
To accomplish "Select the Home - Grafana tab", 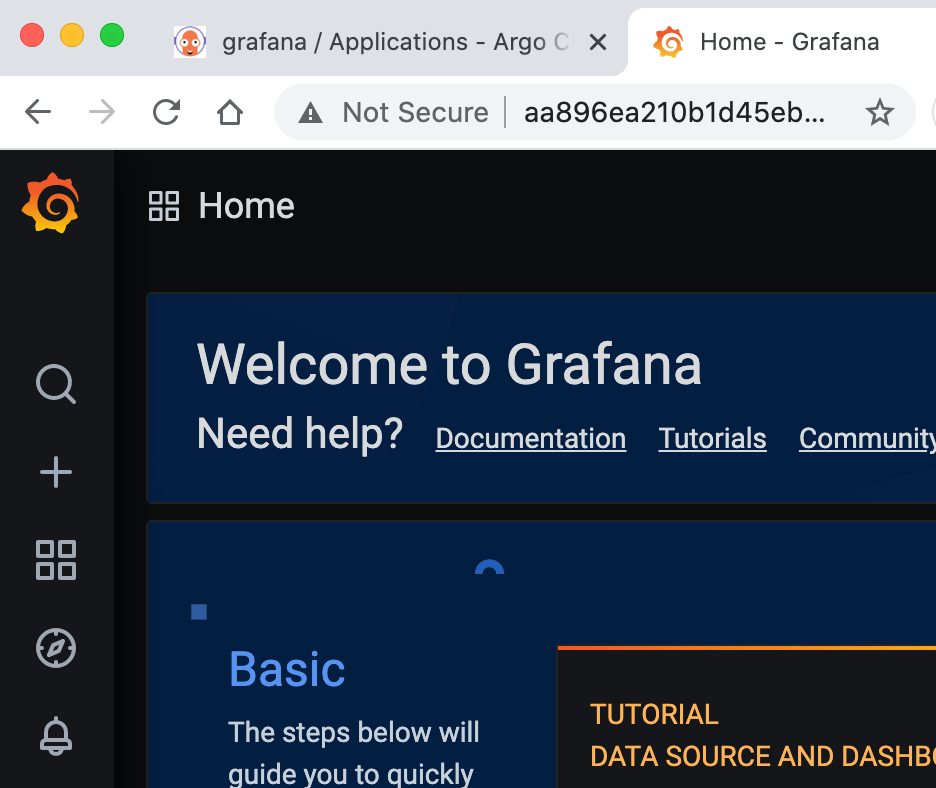I will [789, 42].
